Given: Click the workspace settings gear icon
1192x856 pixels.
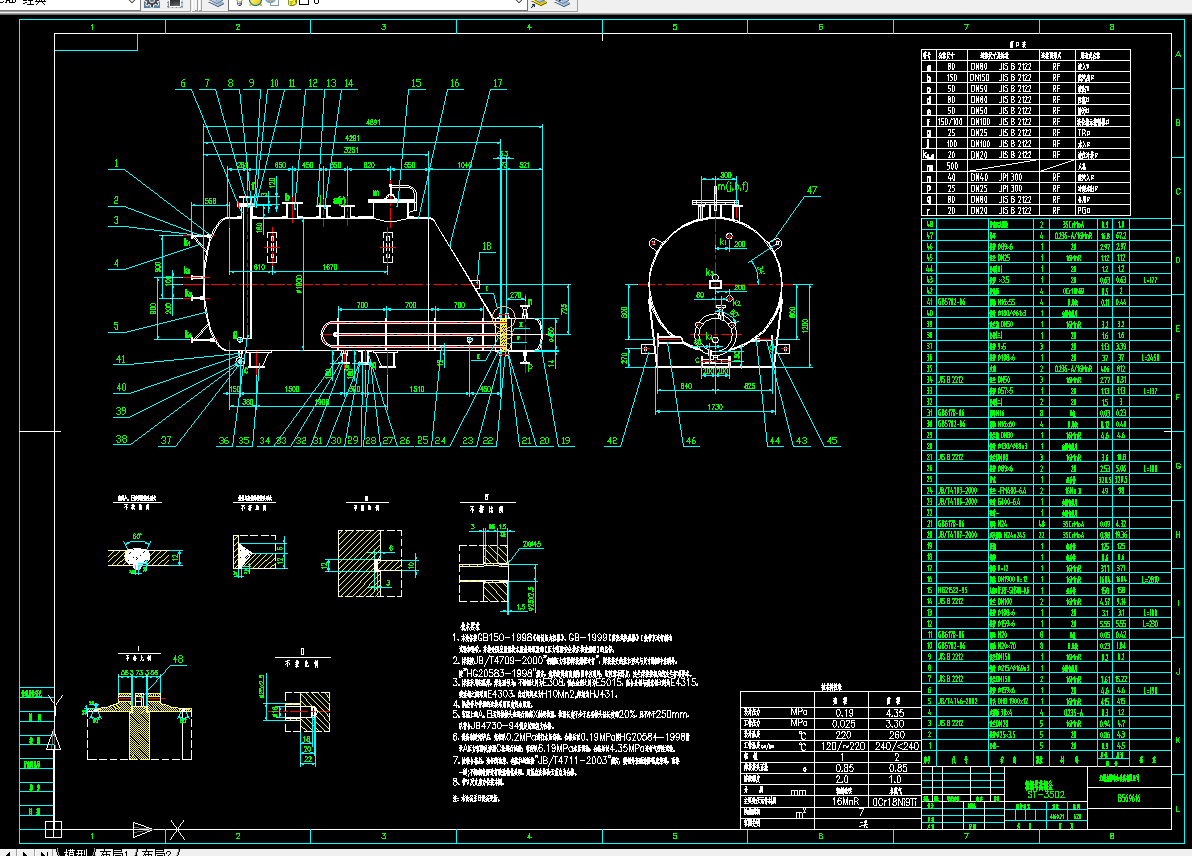Looking at the screenshot, I should pos(152,5).
